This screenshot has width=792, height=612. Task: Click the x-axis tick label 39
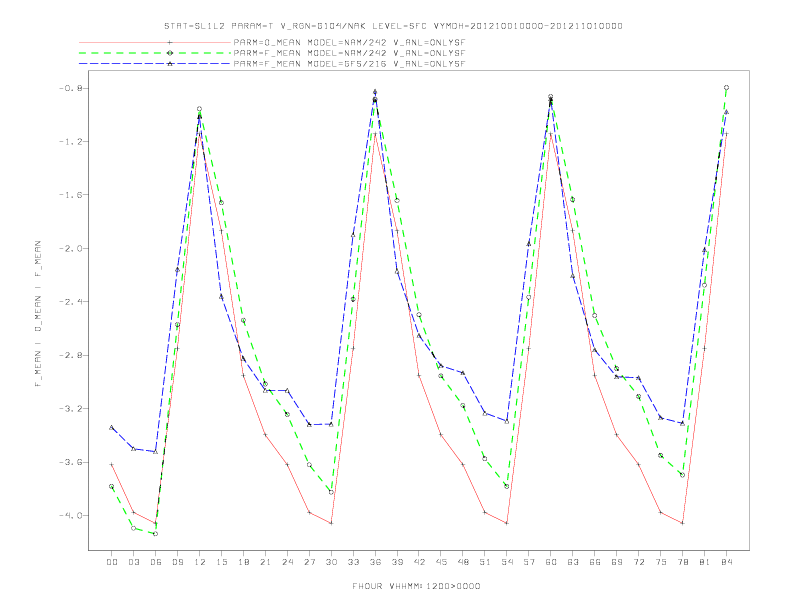click(x=398, y=562)
